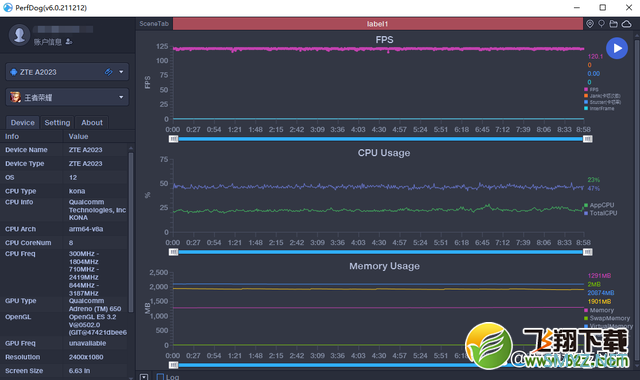Image resolution: width=640 pixels, height=380 pixels.
Task: Minimize the PerfDog window
Action: tap(577, 7)
